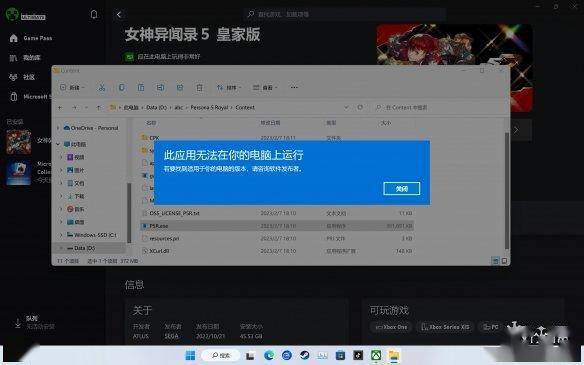The height and width of the screenshot is (365, 584).
Task: Click Xbox Series X|S platform tag
Action: [445, 327]
